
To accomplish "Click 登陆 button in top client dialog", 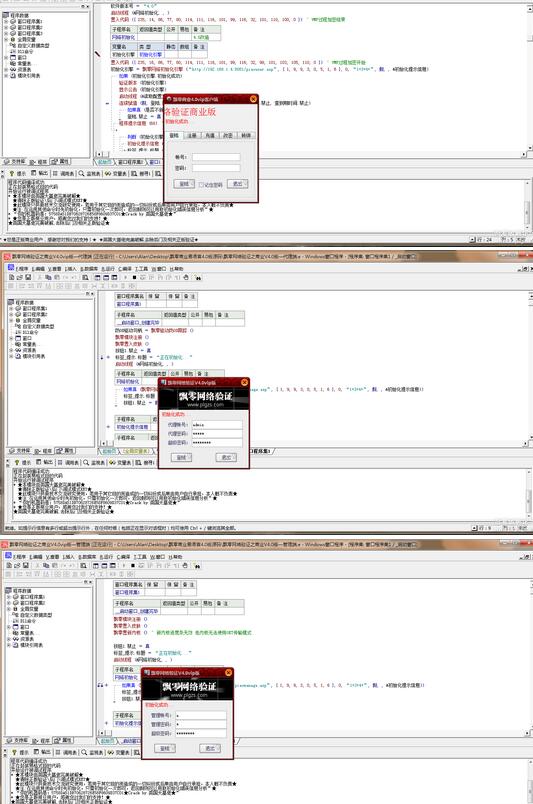I will (x=184, y=184).
